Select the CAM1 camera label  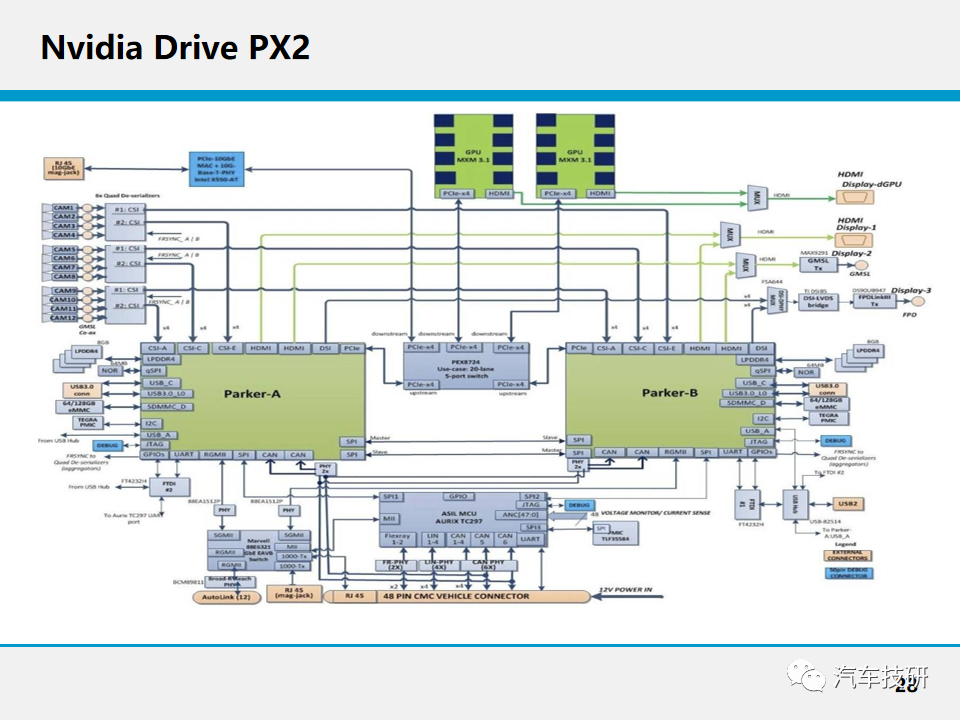(x=64, y=208)
